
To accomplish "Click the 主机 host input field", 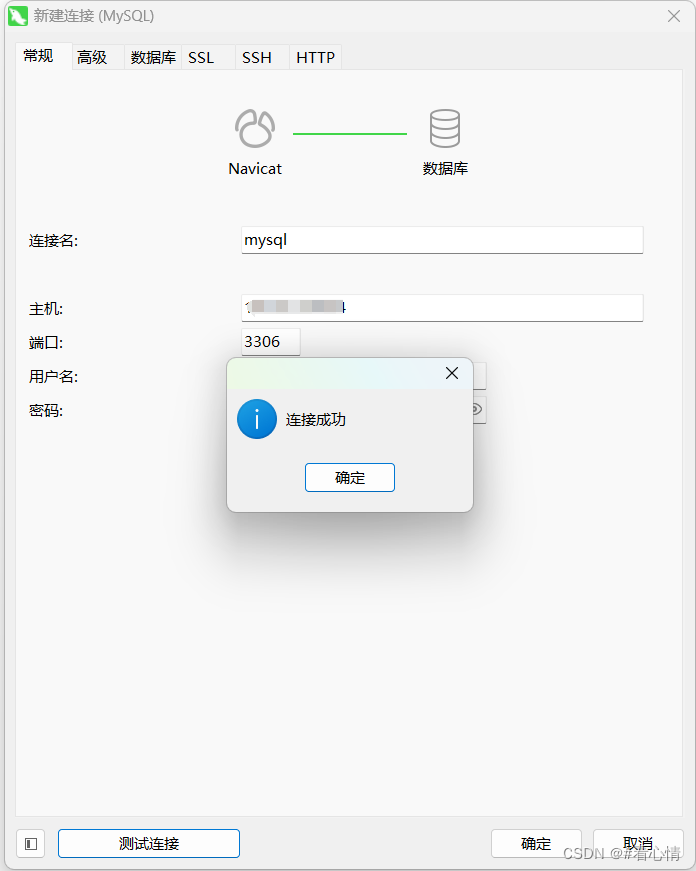I will tap(442, 308).
